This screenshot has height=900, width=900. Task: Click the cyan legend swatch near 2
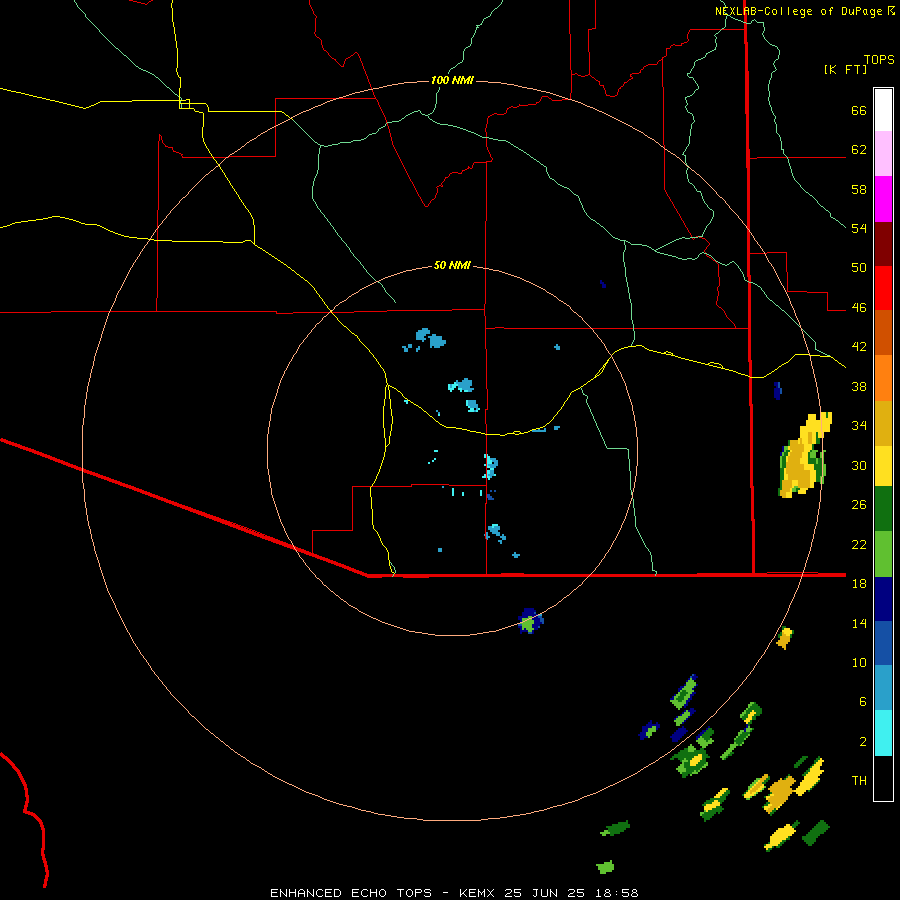point(883,733)
